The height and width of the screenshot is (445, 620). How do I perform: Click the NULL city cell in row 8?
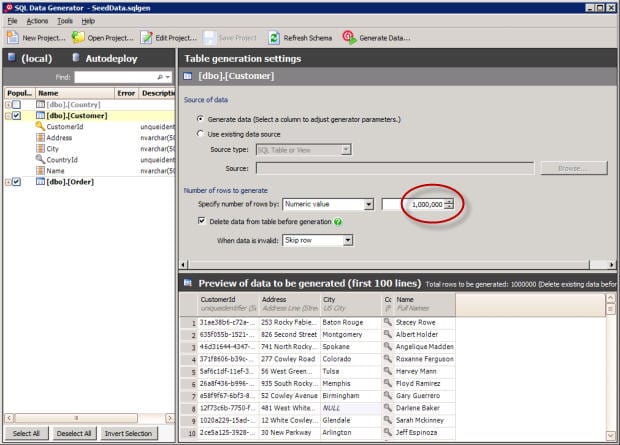(350, 408)
